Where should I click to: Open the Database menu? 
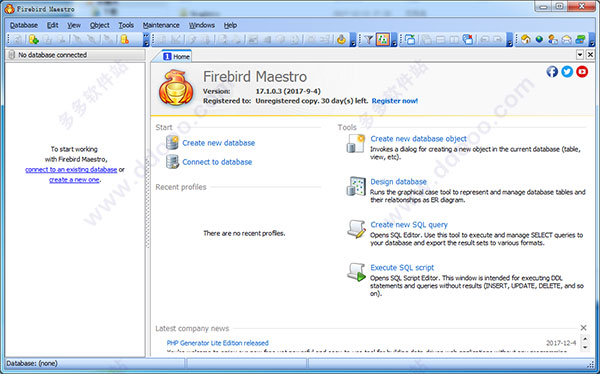[x=24, y=25]
